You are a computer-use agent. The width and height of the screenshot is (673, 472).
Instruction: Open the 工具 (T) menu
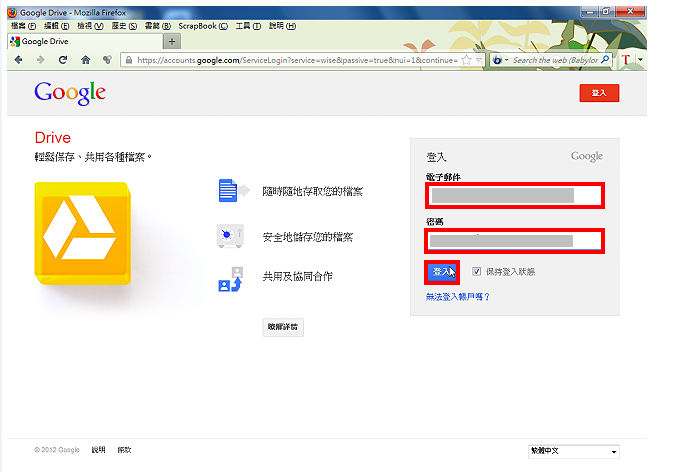coord(248,26)
